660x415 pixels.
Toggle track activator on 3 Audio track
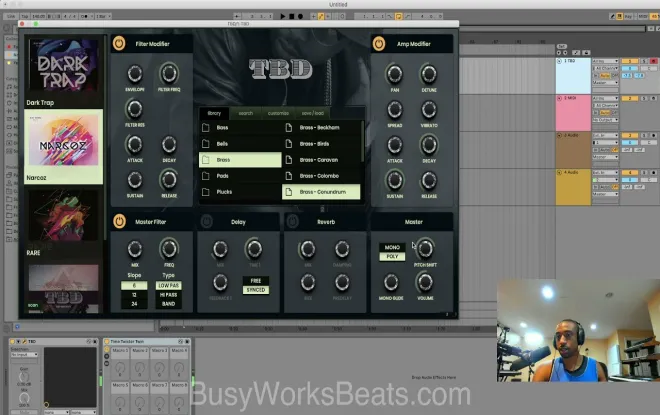(630, 136)
